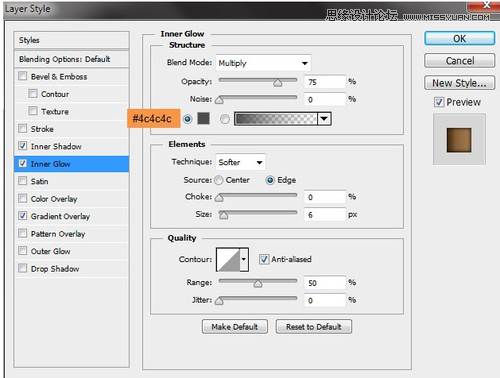This screenshot has height=378, width=500.
Task: Open the Contour picker arrow
Action: (244, 259)
